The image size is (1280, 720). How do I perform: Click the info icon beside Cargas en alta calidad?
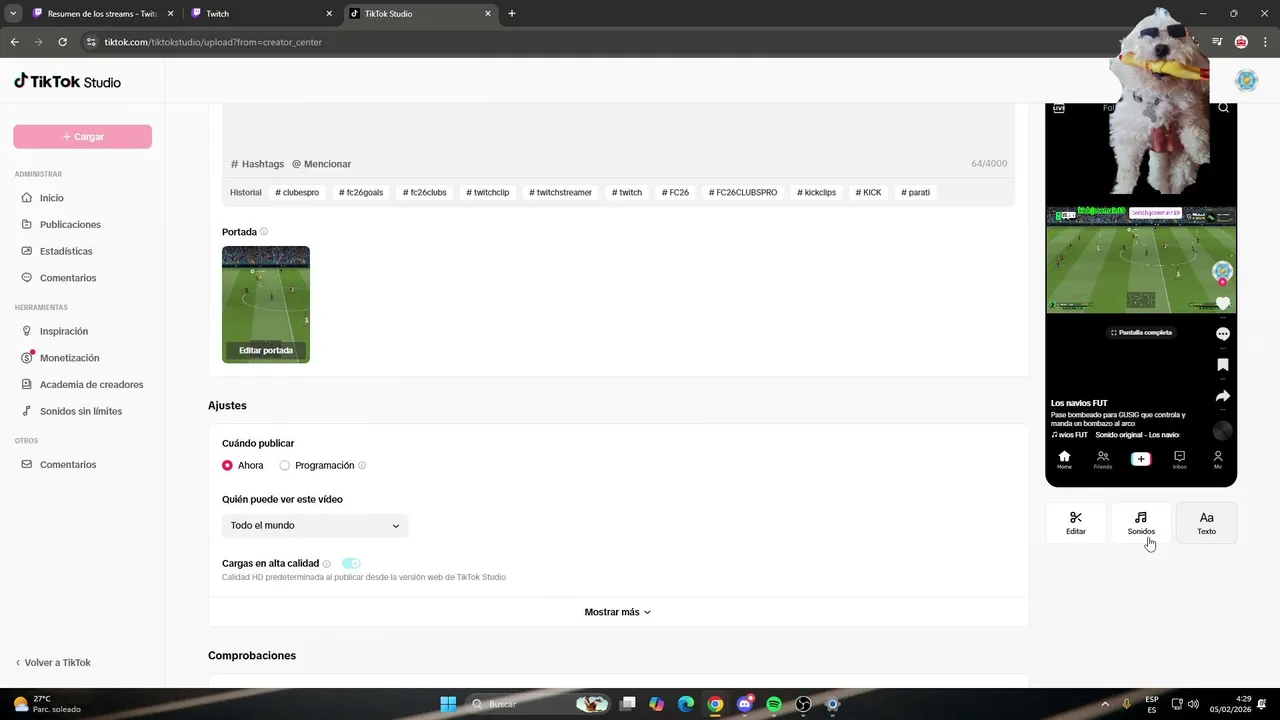coord(327,564)
